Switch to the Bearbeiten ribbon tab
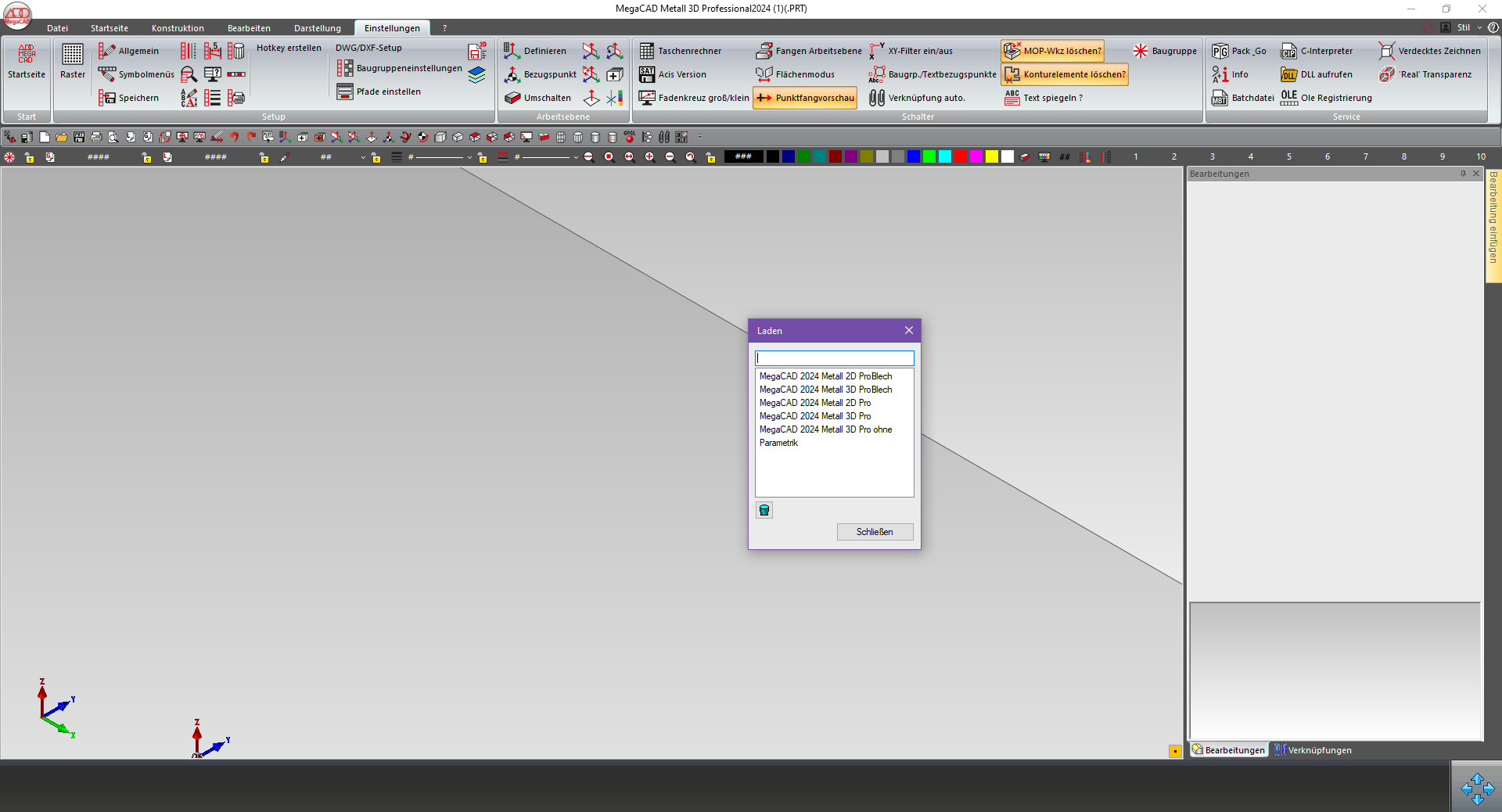This screenshot has width=1502, height=812. coord(249,28)
